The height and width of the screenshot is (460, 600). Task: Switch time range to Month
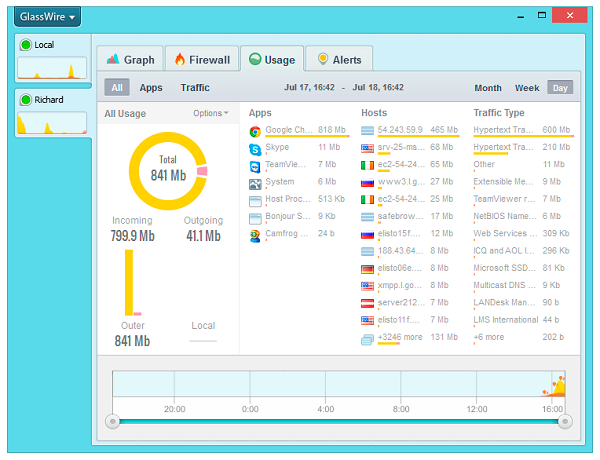[488, 88]
